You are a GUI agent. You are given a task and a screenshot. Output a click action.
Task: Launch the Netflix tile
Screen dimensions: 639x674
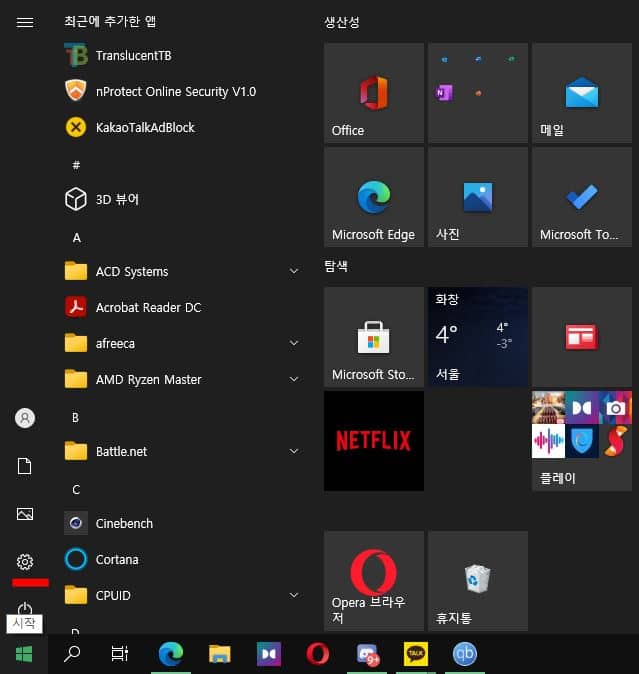click(374, 441)
